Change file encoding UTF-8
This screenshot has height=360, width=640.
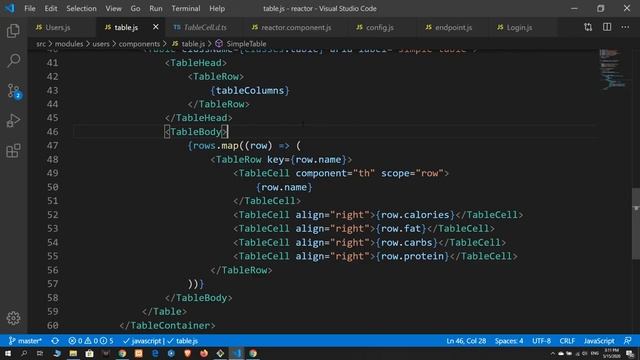(x=541, y=341)
